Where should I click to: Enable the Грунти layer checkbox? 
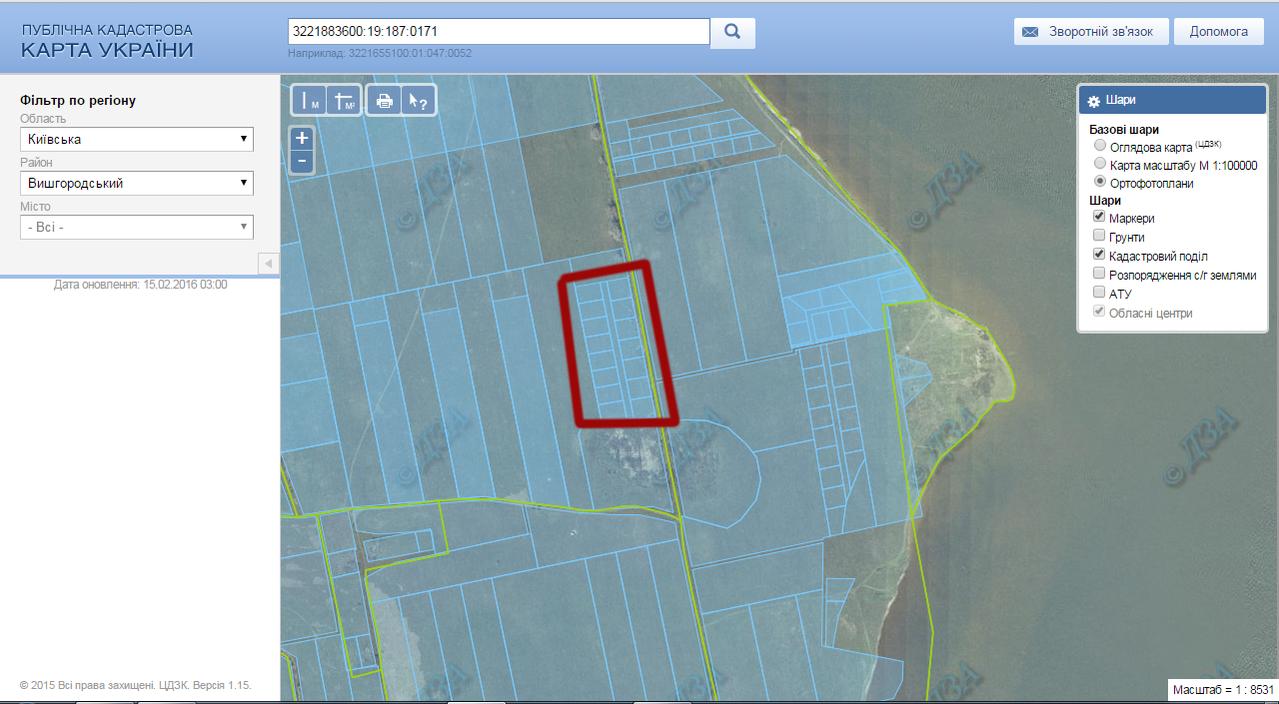(1100, 236)
